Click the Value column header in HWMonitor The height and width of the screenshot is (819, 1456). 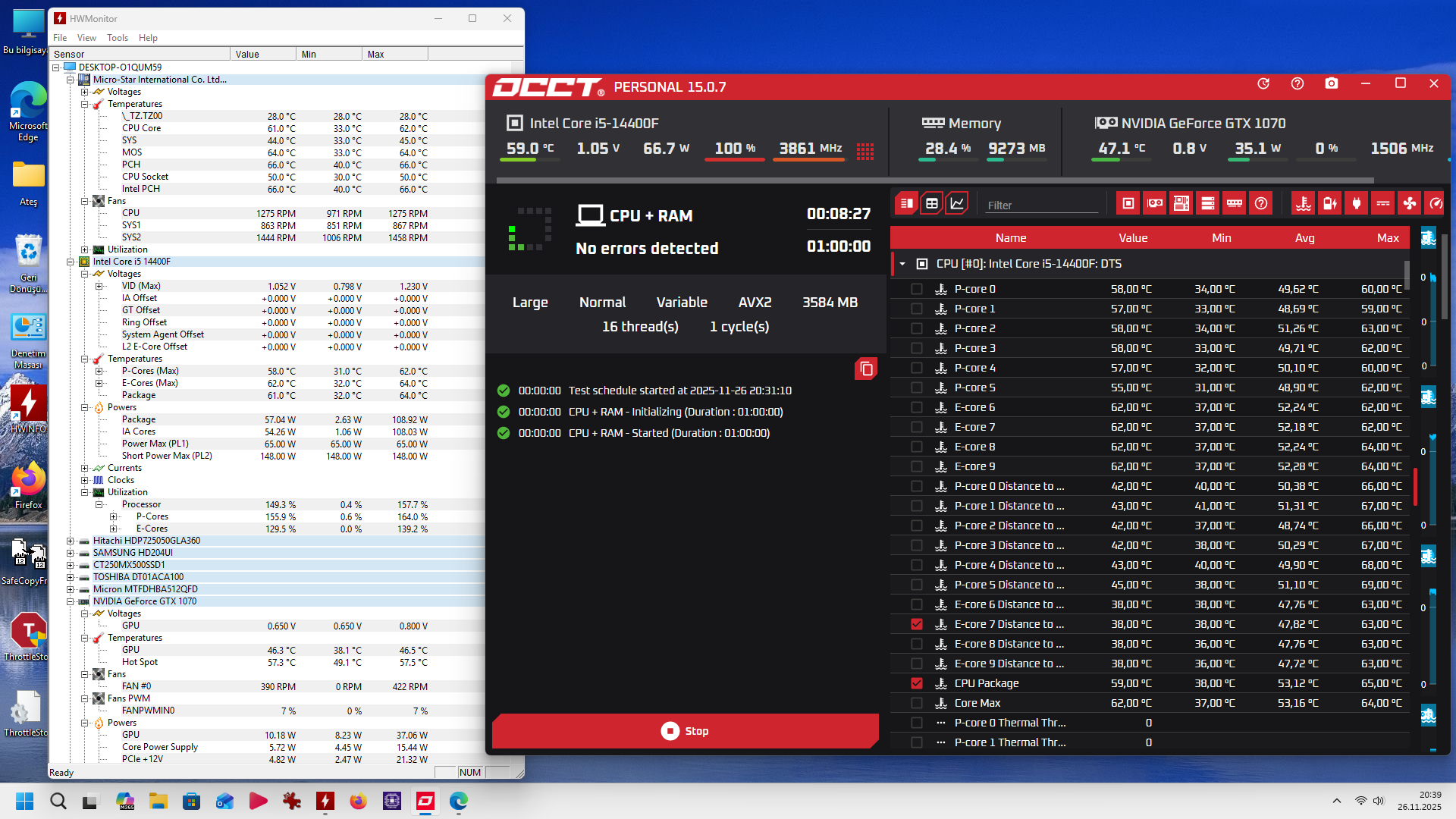(x=263, y=54)
